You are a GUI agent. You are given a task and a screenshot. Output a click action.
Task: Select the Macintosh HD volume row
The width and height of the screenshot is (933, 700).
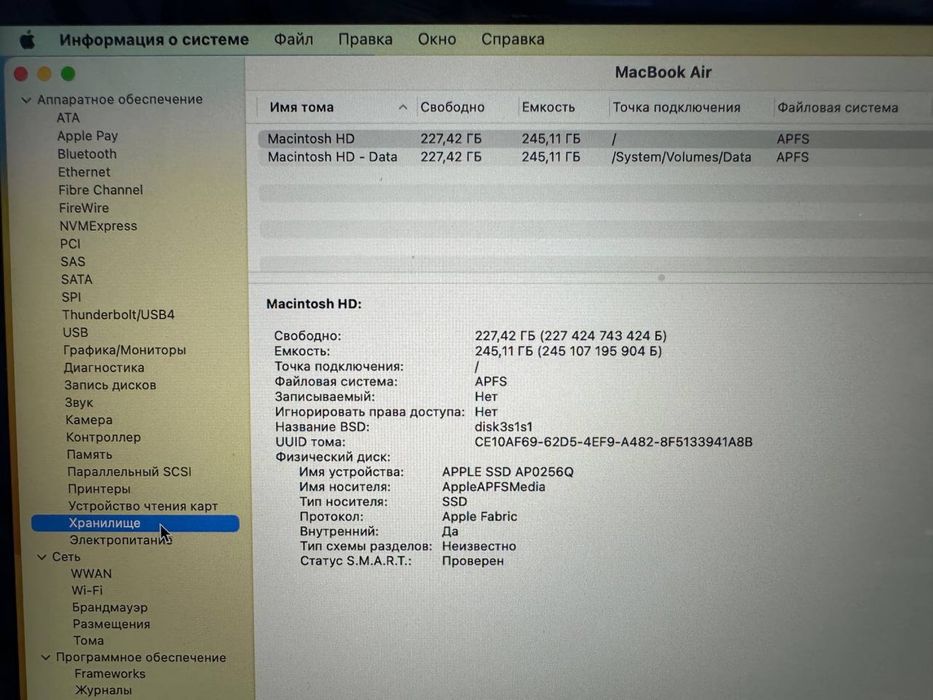595,139
